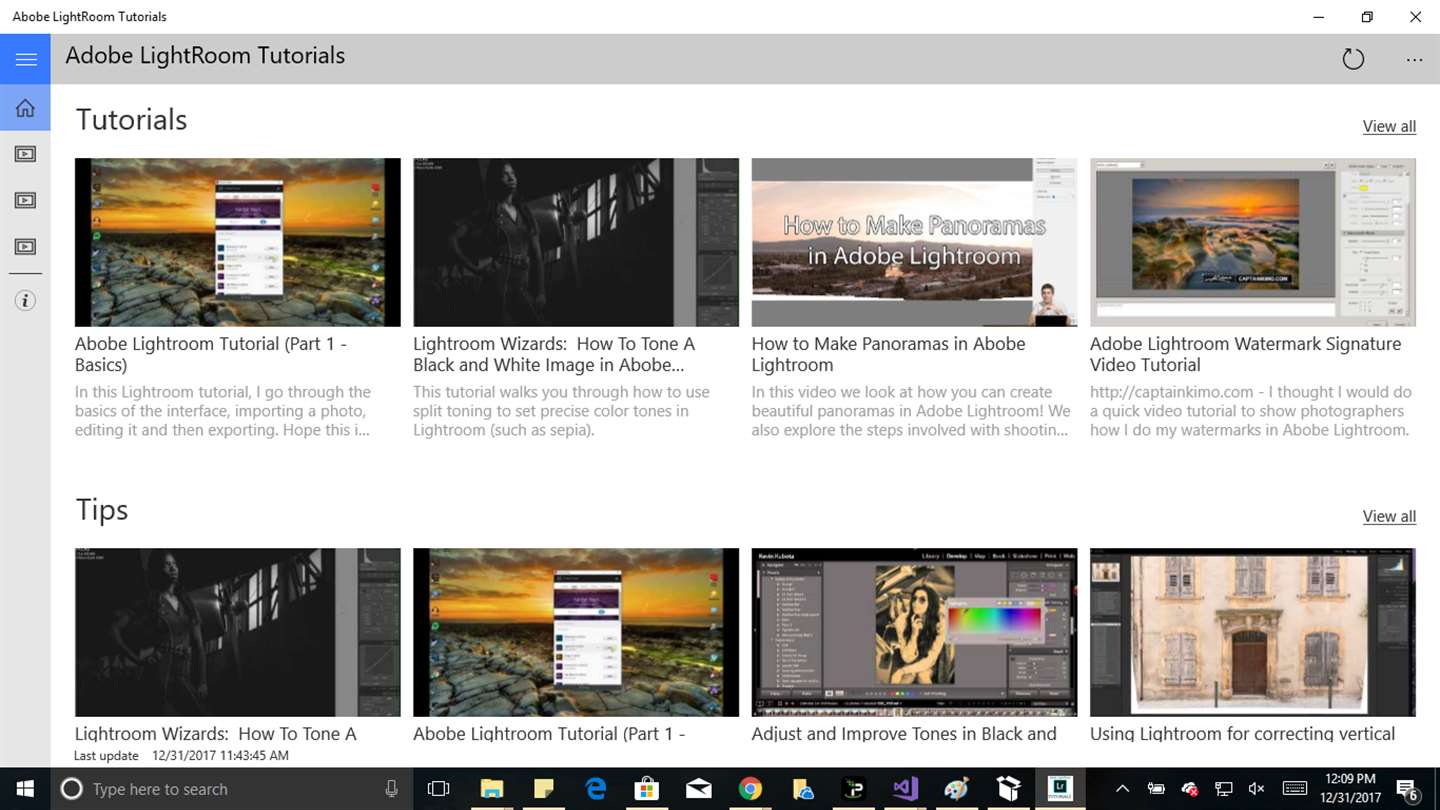
Task: Open the About info icon in sidebar
Action: pos(25,300)
